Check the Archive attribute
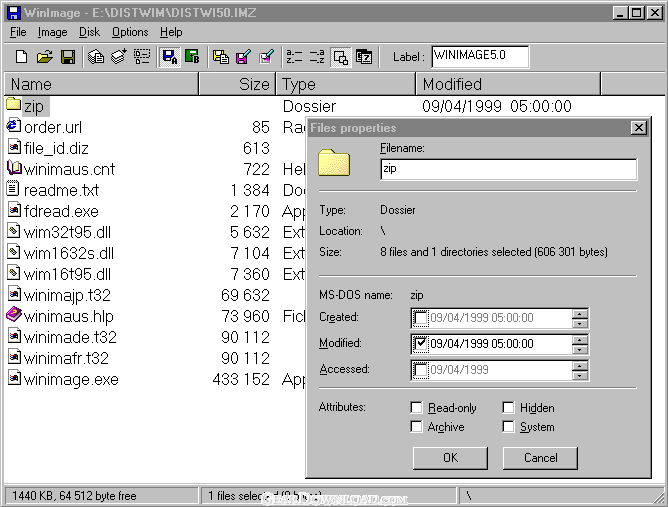The image size is (668, 507). tap(416, 426)
